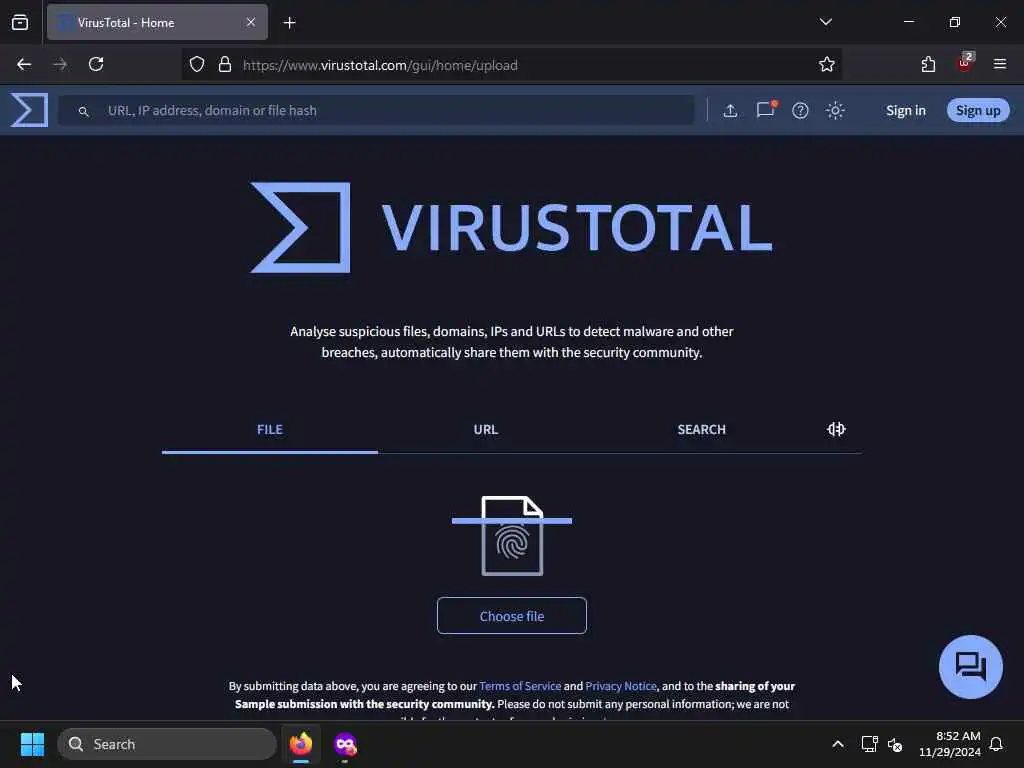Click the taskbar Search box
Viewport: 1024px width, 768px height.
(167, 744)
